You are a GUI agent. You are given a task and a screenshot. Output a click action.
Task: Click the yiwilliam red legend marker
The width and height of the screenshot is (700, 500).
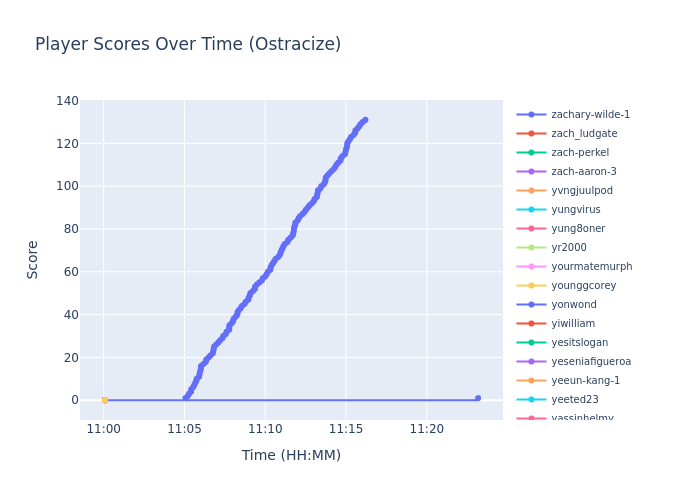coord(531,324)
